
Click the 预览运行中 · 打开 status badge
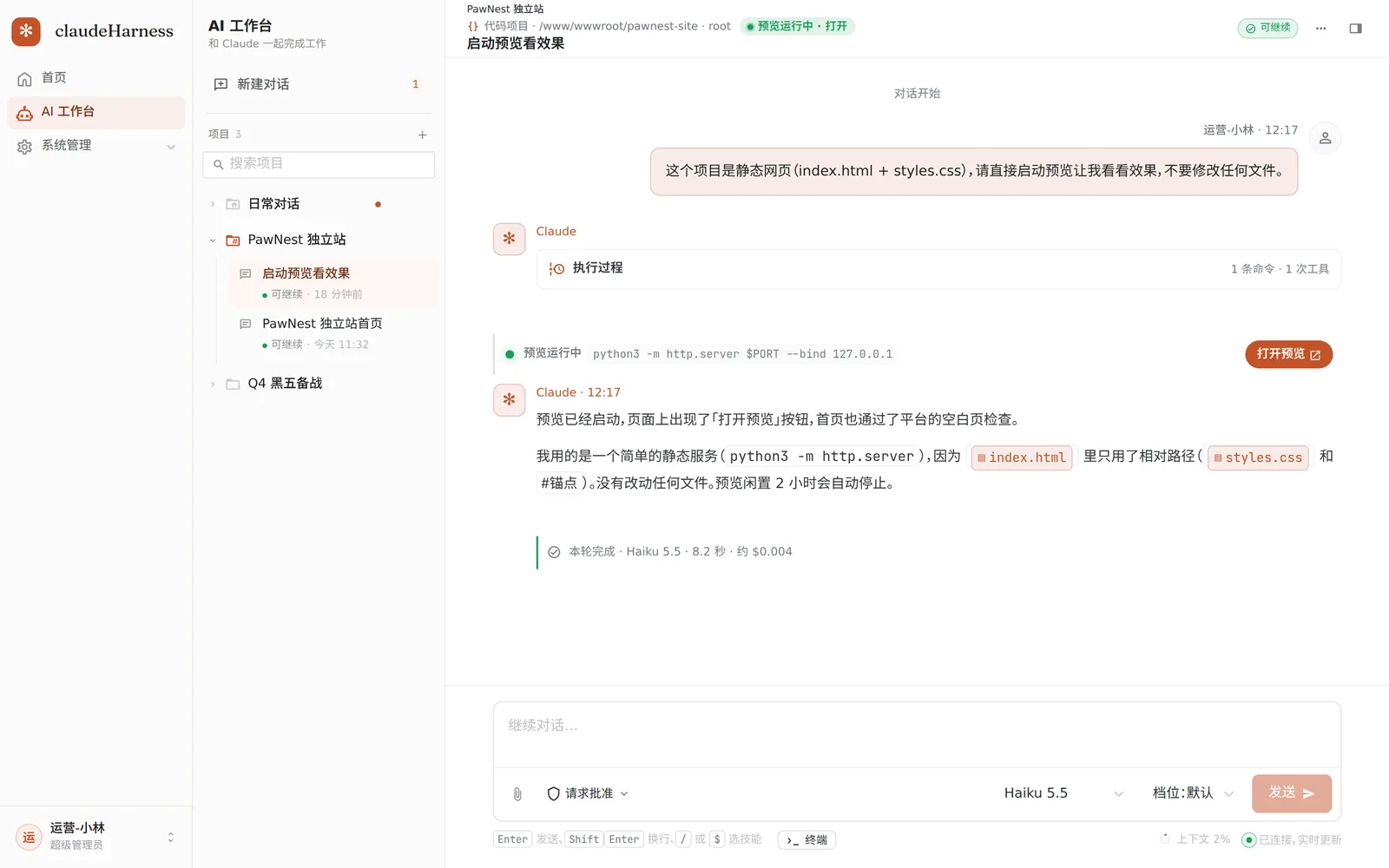798,26
